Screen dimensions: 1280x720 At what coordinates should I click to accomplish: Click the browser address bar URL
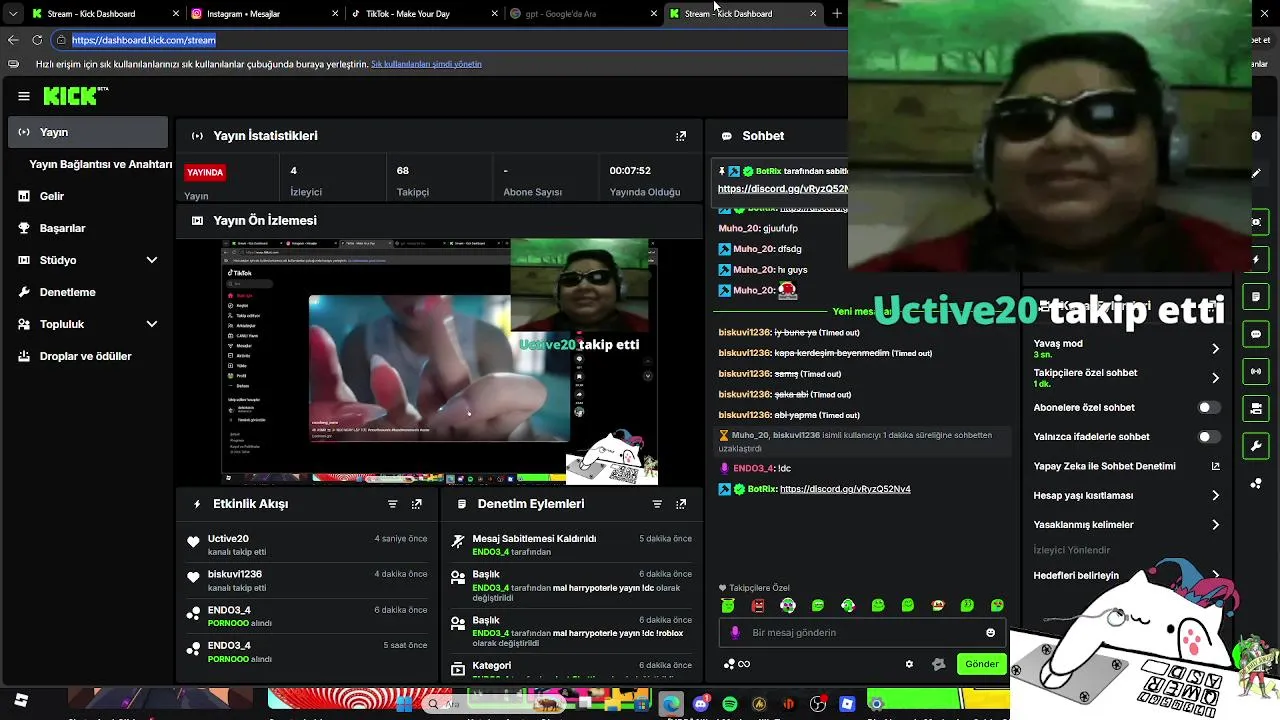click(144, 40)
